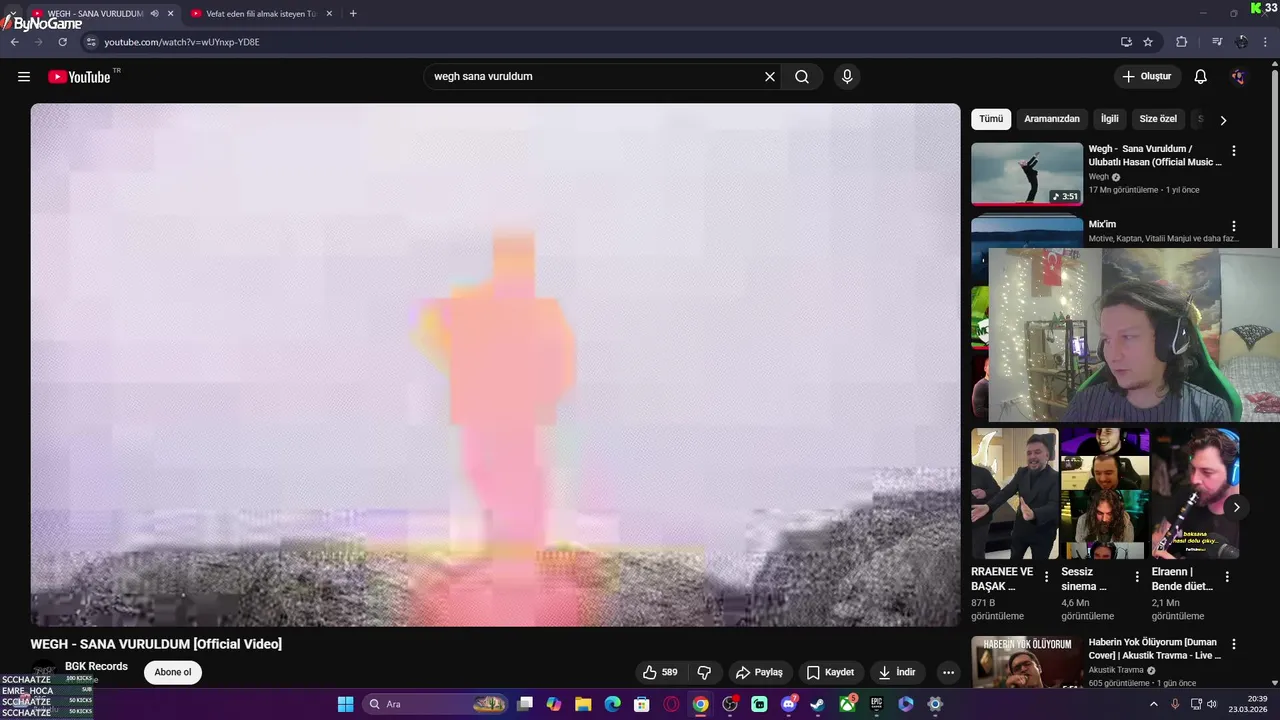This screenshot has width=1280, height=720.
Task: Clear the search box with X icon
Action: click(770, 77)
